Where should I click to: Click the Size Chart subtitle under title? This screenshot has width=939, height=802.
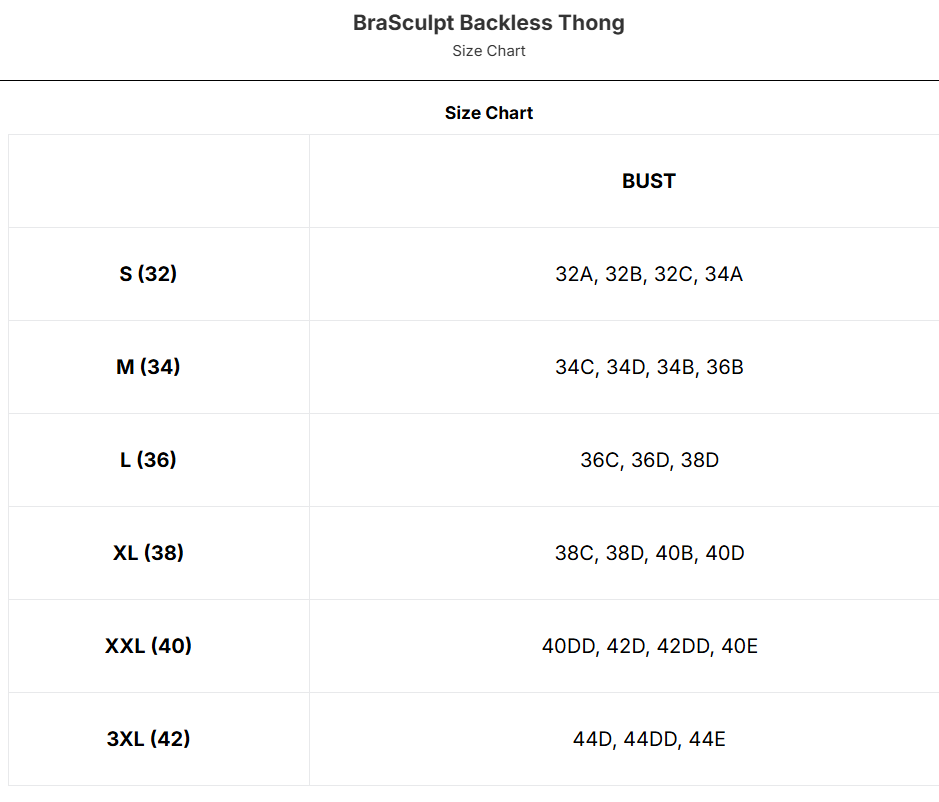(x=488, y=51)
